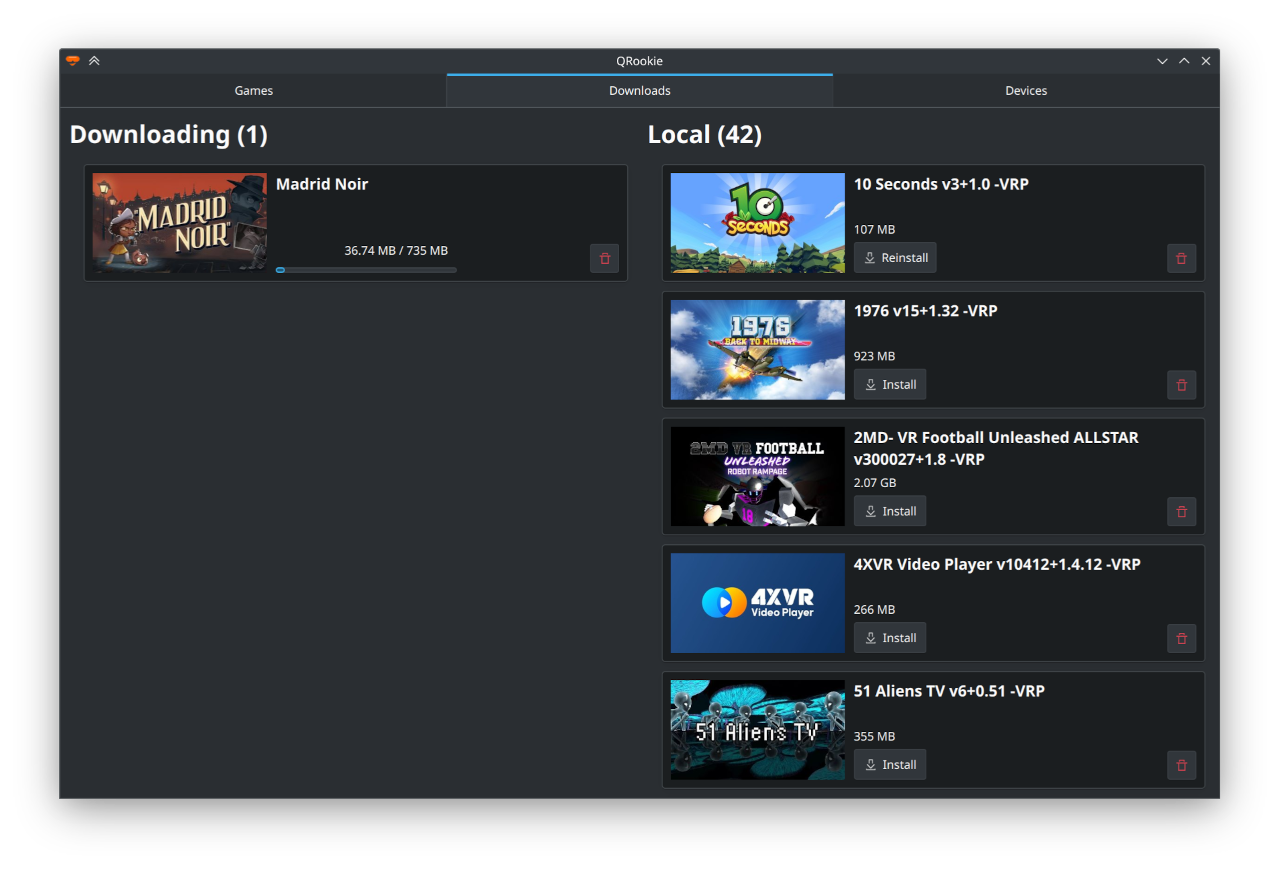Viewport: 1280px width, 869px height.
Task: Delete local 10 Seconds v3+1.0 game
Action: [x=1181, y=258]
